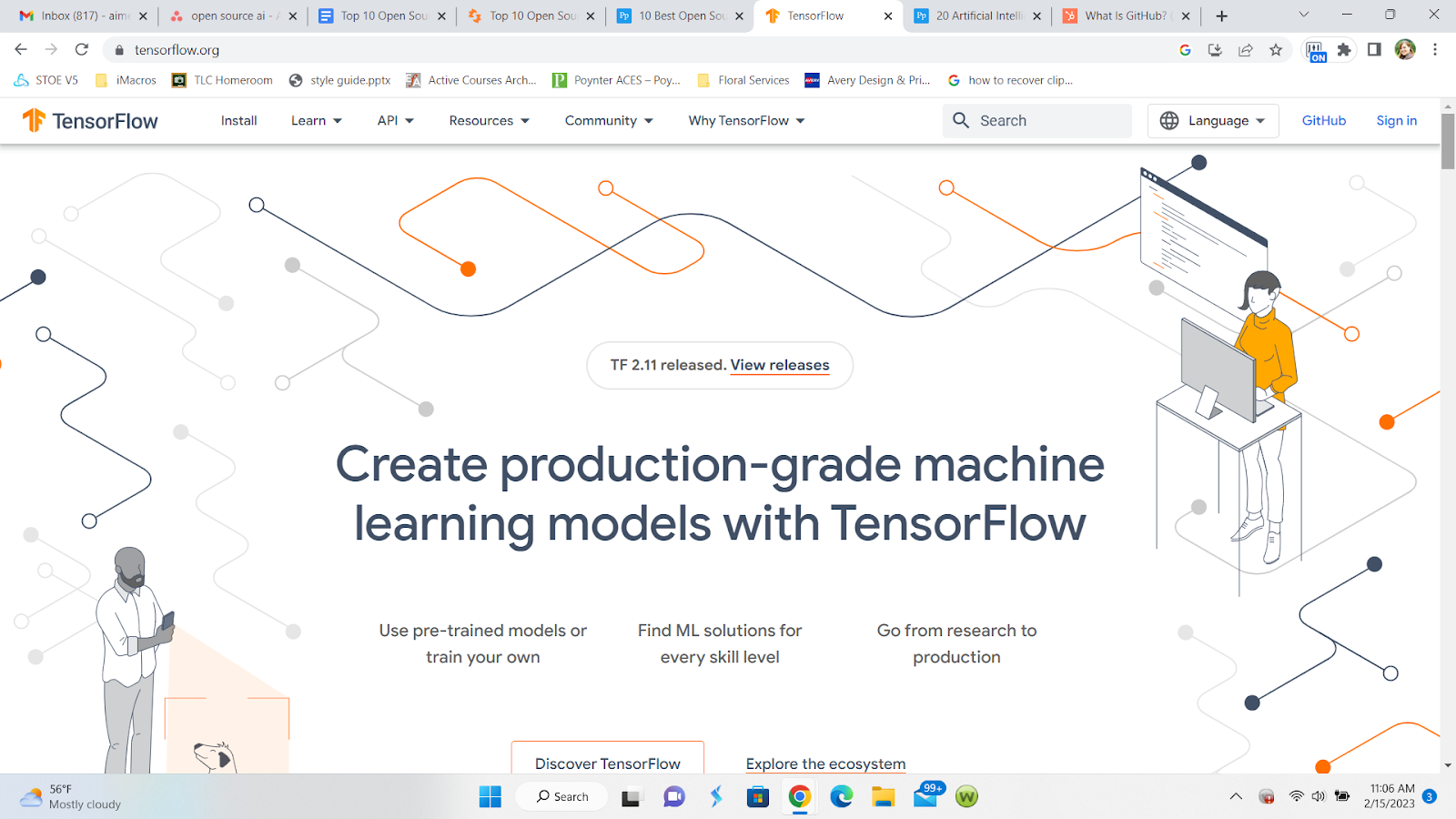Screen dimensions: 1456x819
Task: Open the browser side panel icon
Action: click(x=1374, y=50)
